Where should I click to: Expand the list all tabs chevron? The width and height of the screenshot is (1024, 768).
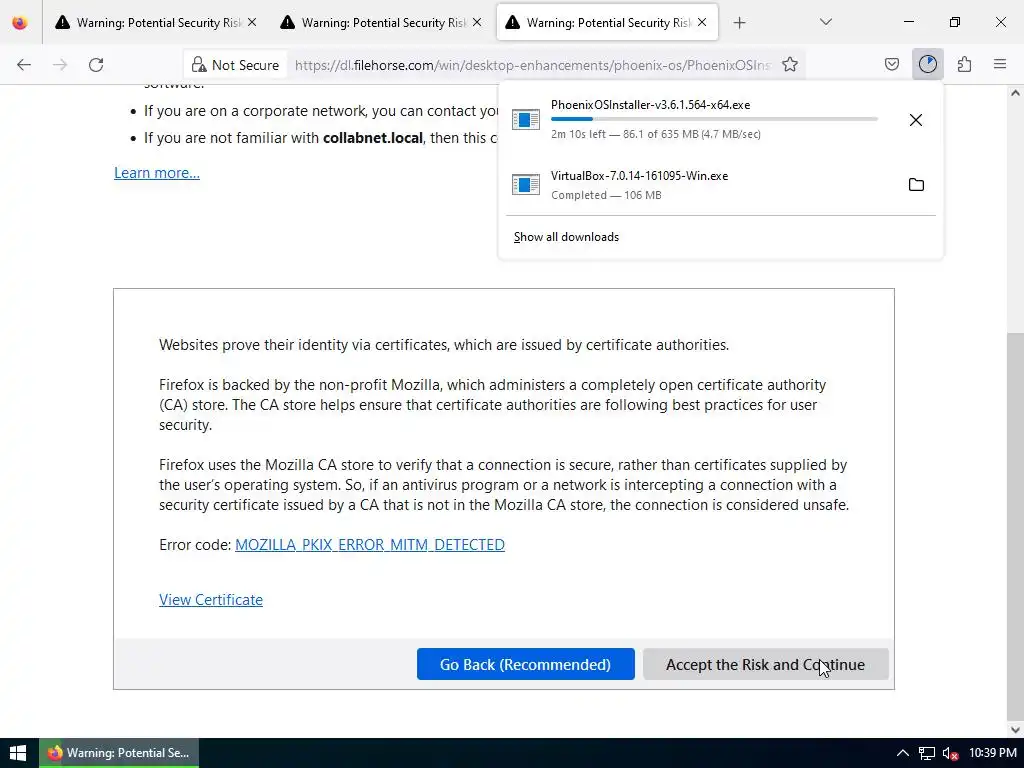point(825,22)
